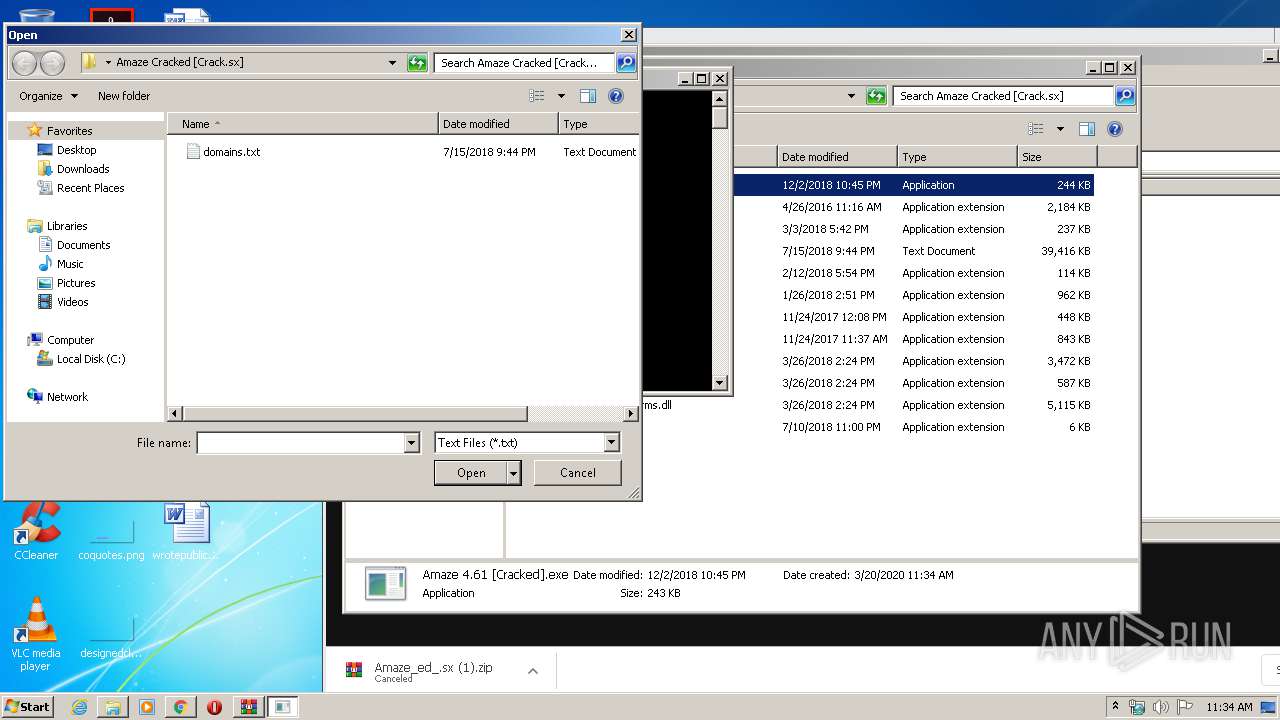
Task: Click the Open dialog search box
Action: point(524,63)
